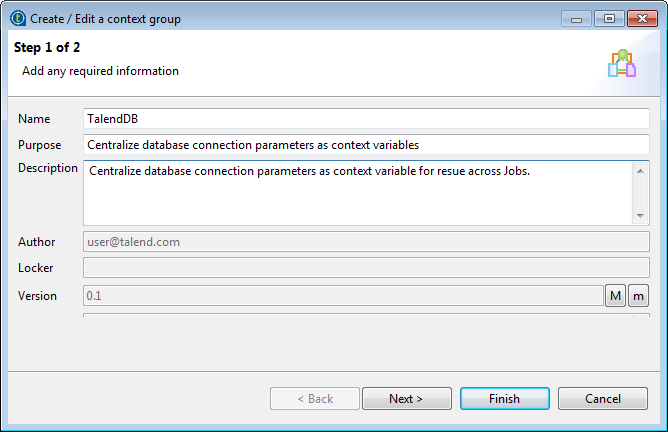Minimize the context group dialog
Image resolution: width=668 pixels, height=432 pixels.
[x=575, y=18]
